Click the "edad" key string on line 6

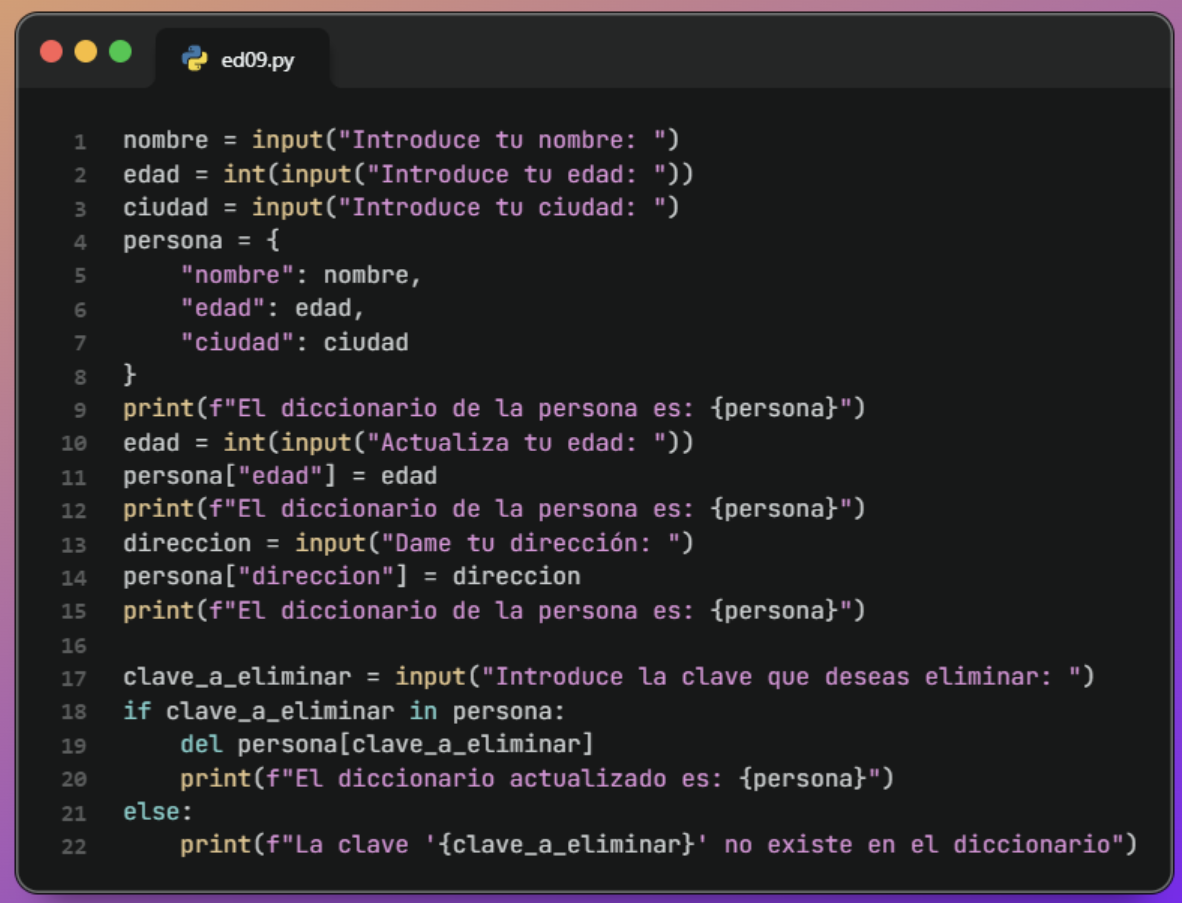[x=223, y=308]
